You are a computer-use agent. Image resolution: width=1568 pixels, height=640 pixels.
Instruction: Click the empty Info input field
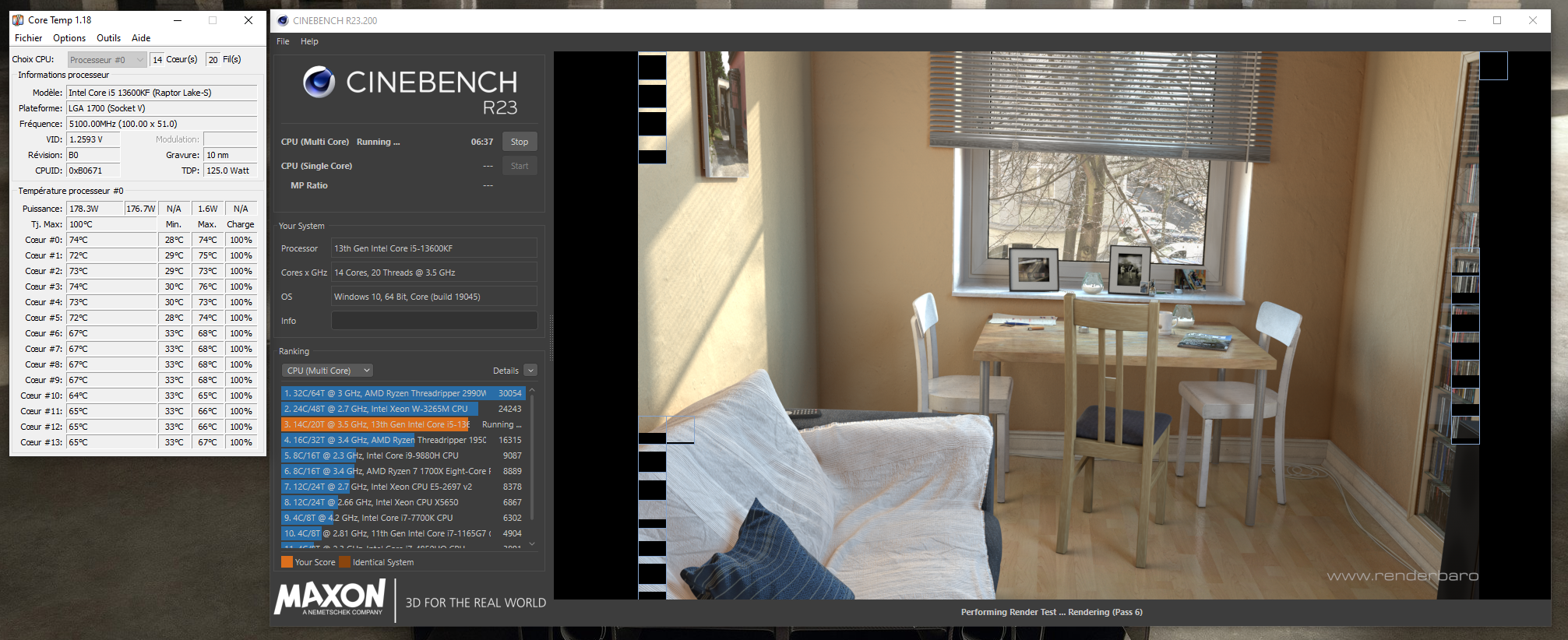click(x=434, y=321)
